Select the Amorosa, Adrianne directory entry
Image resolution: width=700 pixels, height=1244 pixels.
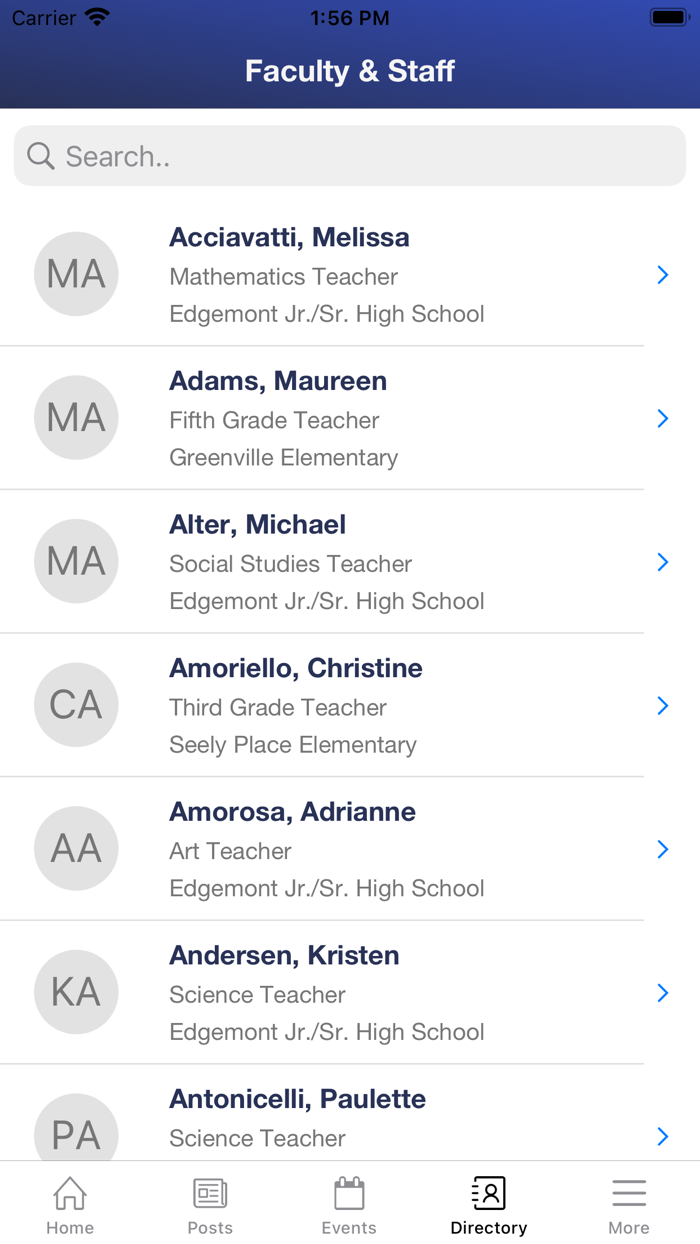[x=350, y=848]
